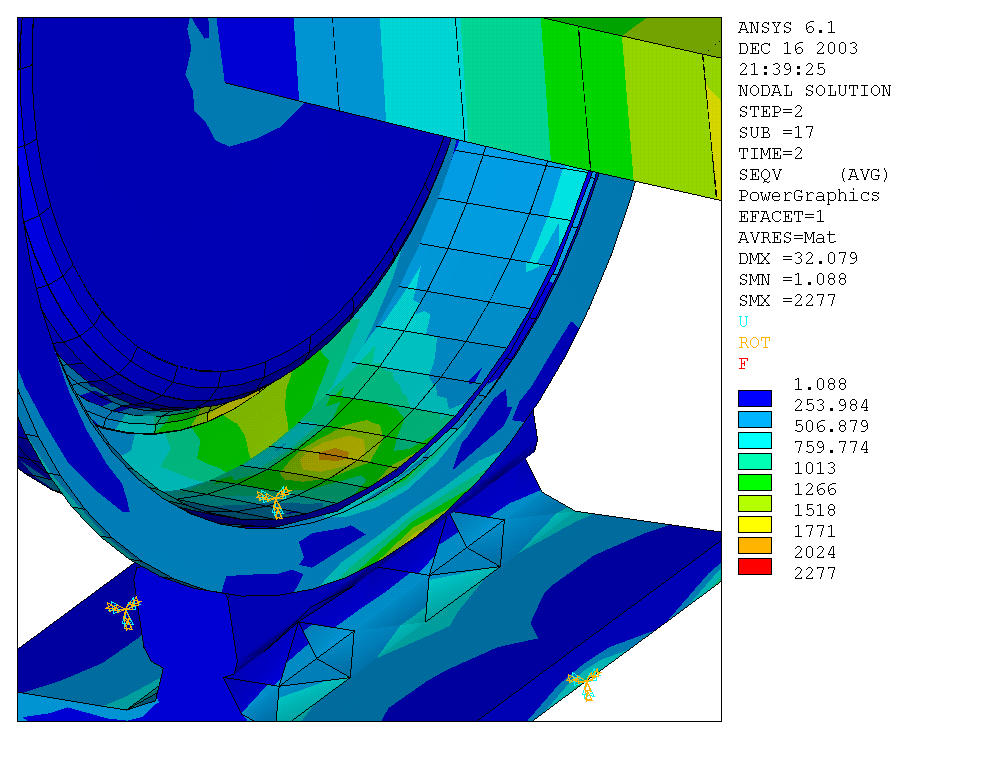985x783 pixels.
Task: Select the green legend swatch near 1013
Action: 754,482
